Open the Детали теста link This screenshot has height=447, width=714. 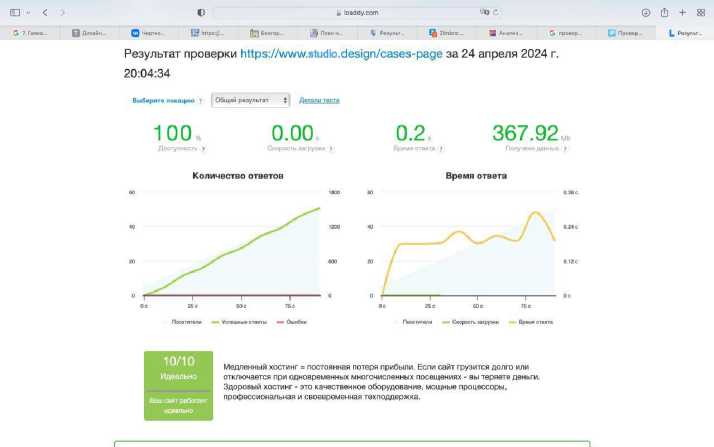319,100
